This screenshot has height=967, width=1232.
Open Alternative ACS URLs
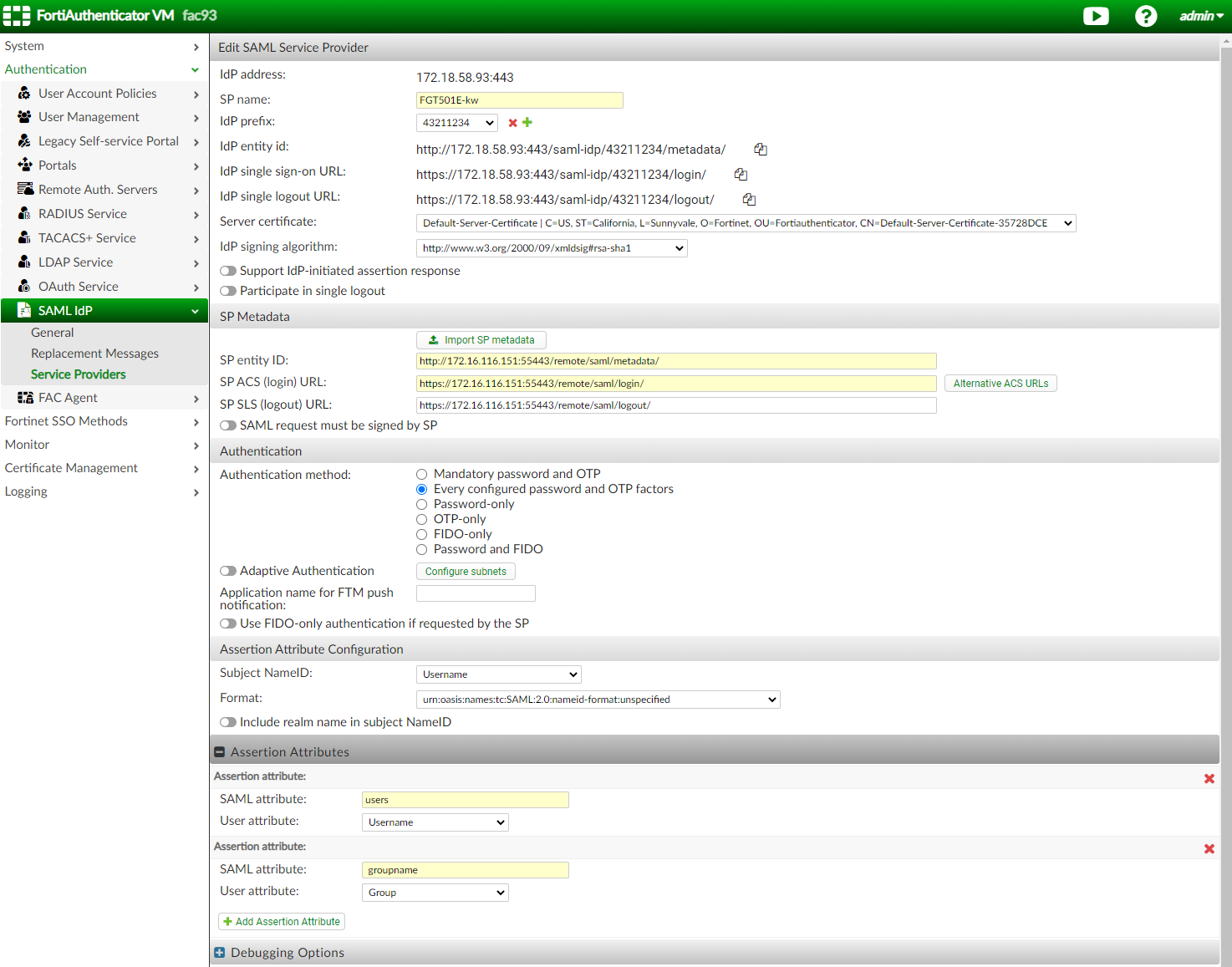tap(1000, 383)
